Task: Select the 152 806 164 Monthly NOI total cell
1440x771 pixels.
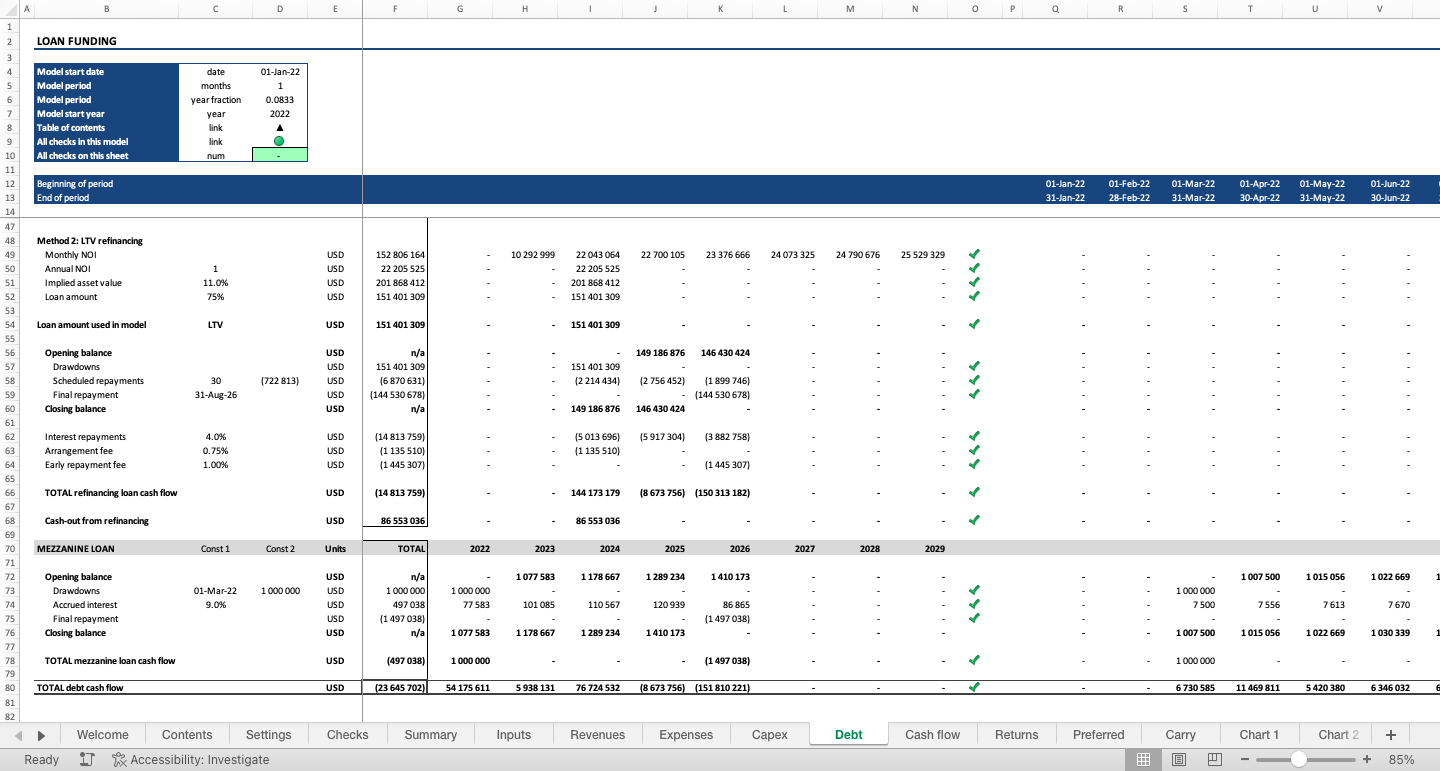Action: click(395, 254)
